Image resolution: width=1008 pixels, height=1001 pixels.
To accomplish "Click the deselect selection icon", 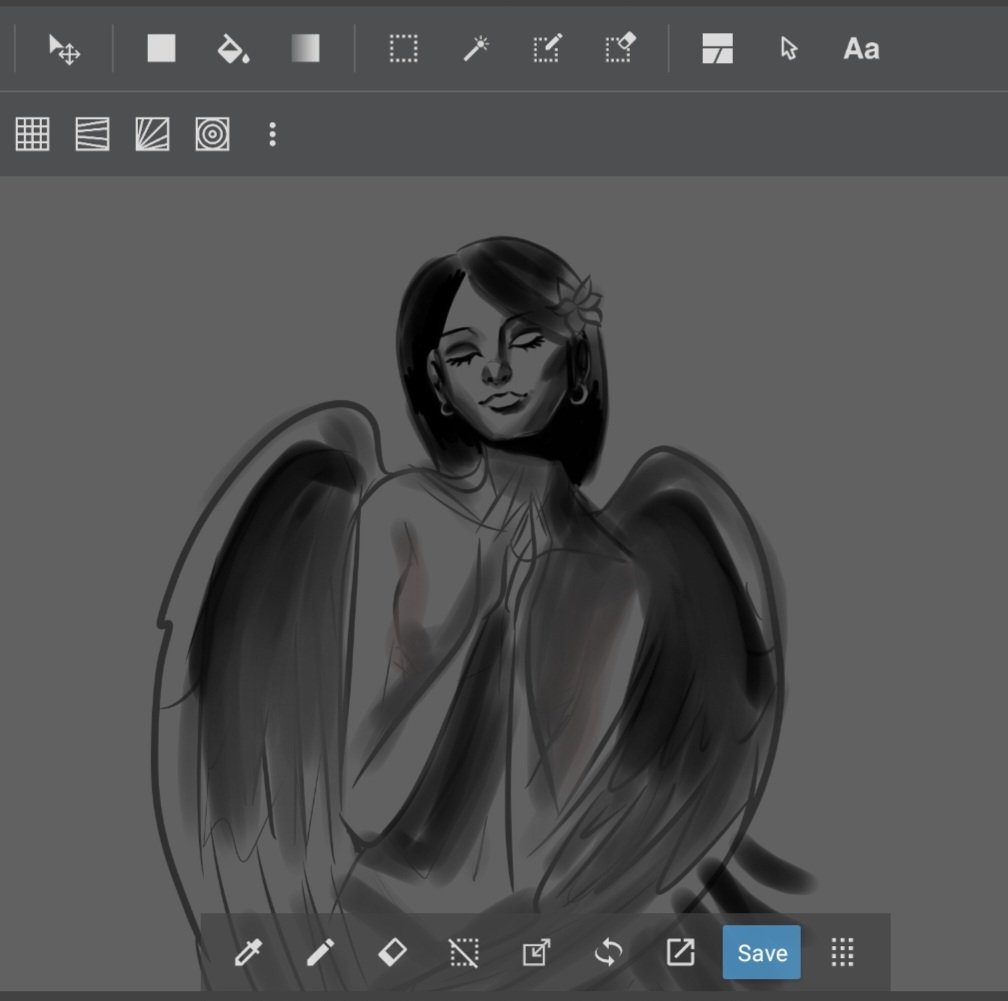I will click(x=464, y=952).
